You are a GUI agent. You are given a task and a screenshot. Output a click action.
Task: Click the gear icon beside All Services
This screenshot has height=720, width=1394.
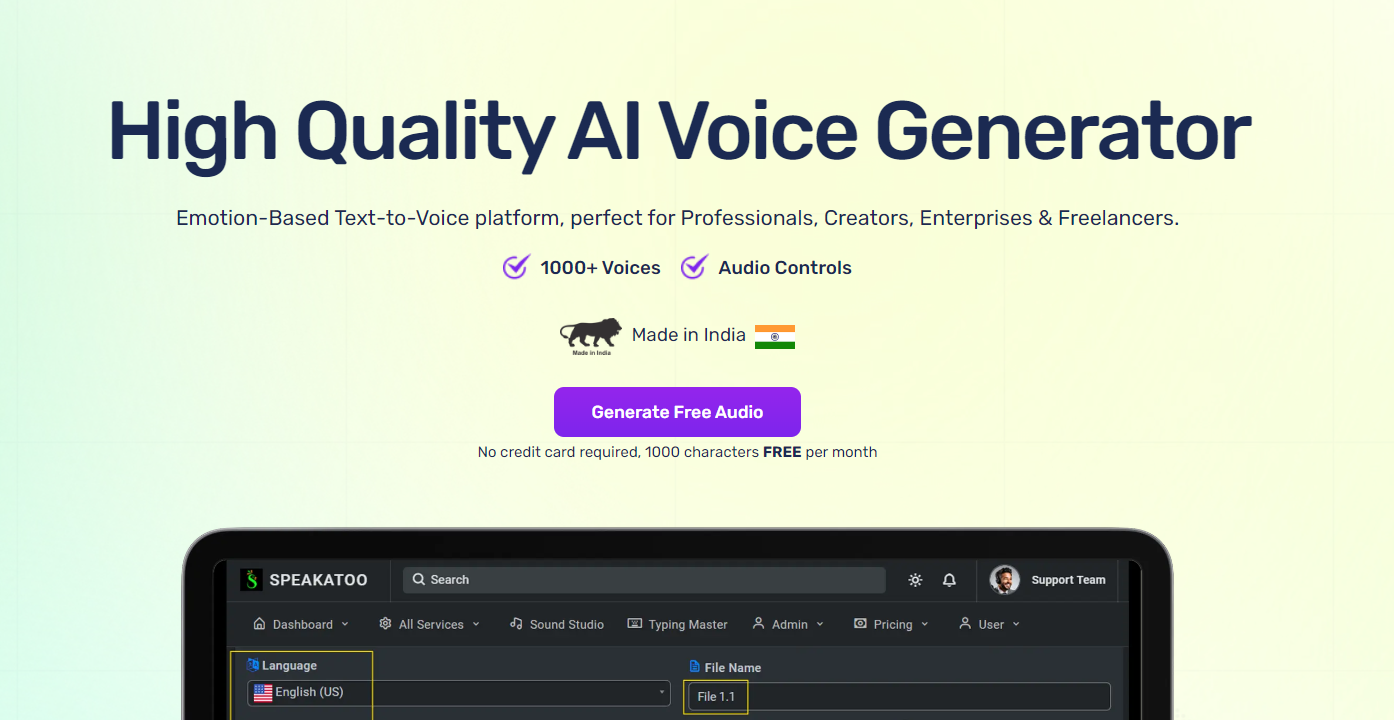click(x=385, y=623)
